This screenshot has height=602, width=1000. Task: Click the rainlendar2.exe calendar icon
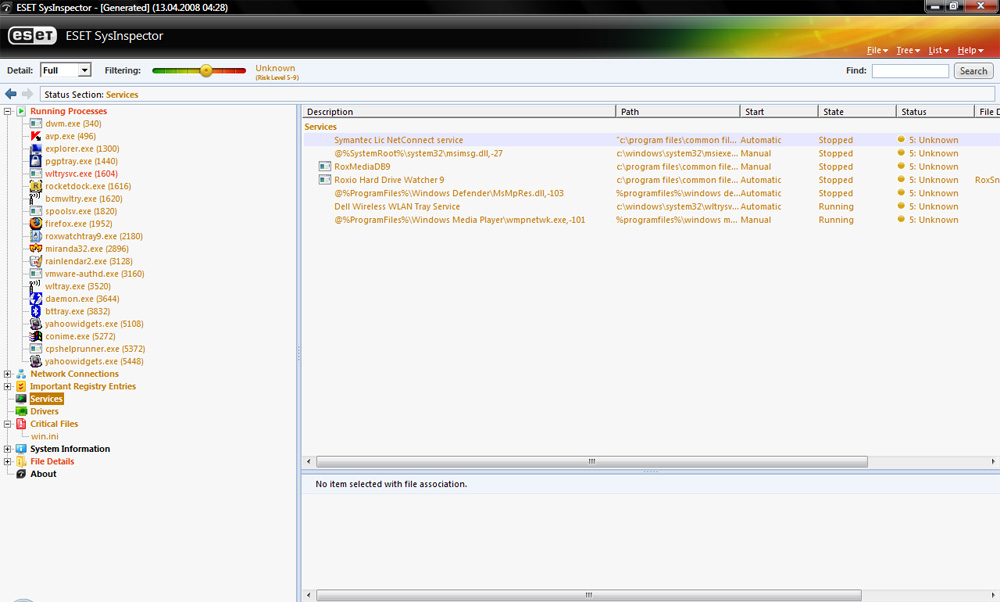point(36,261)
